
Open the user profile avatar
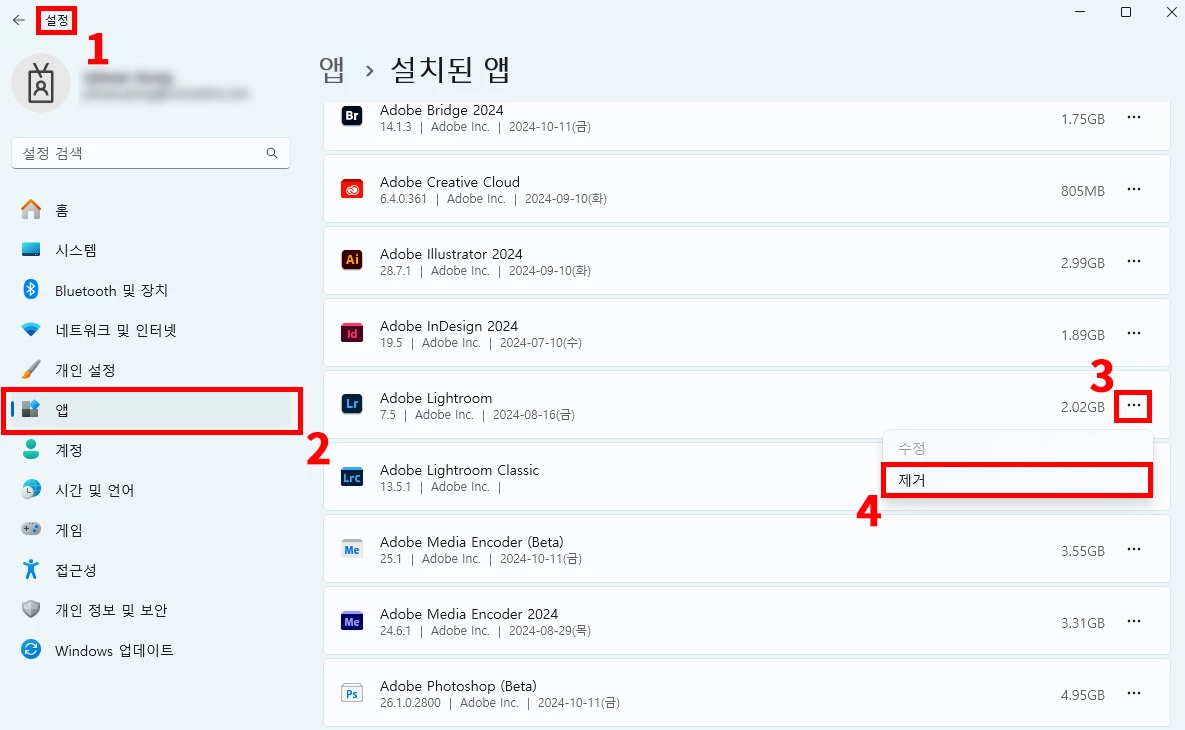click(41, 82)
